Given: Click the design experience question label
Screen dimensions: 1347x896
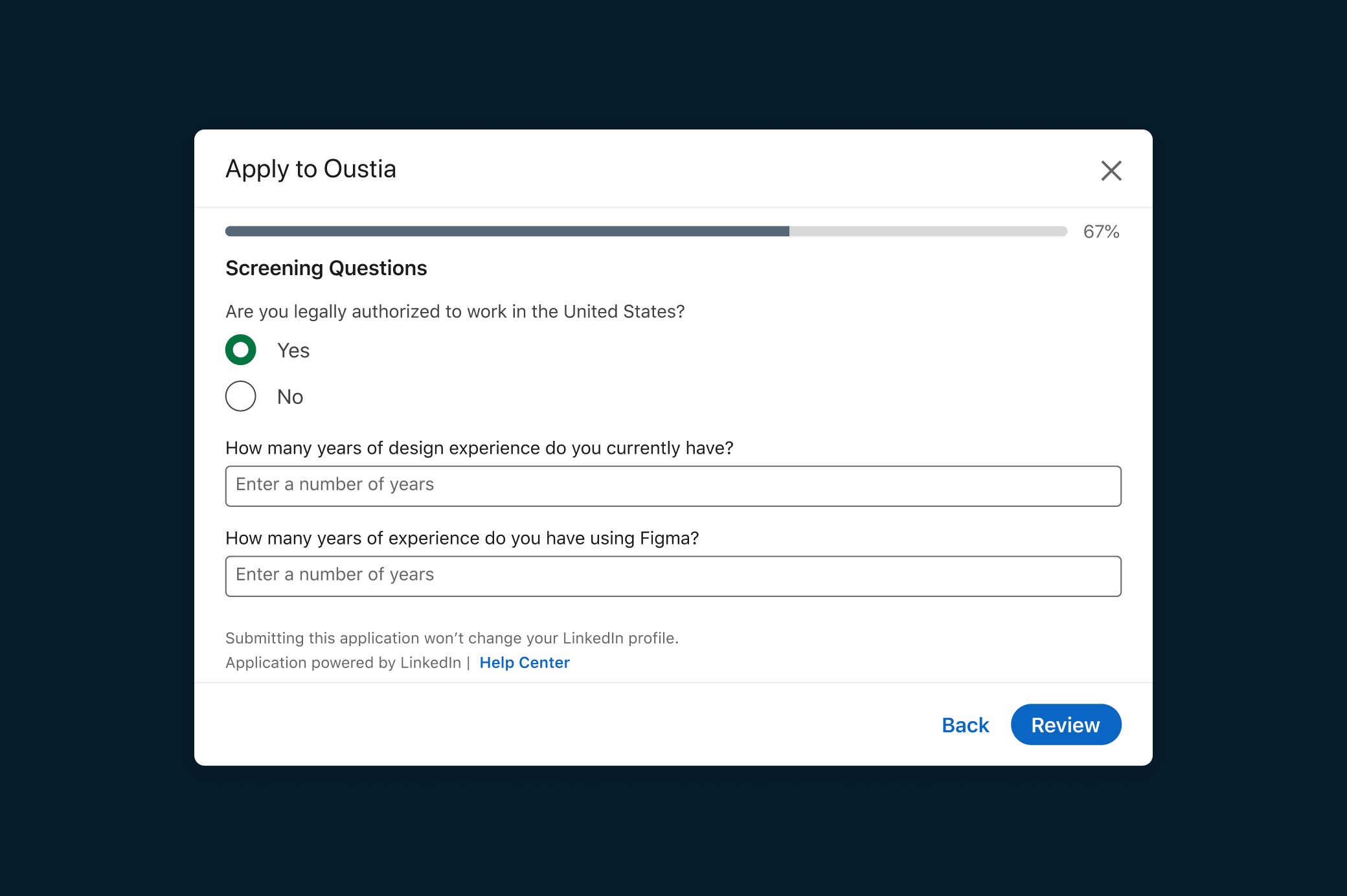Looking at the screenshot, I should pos(479,448).
